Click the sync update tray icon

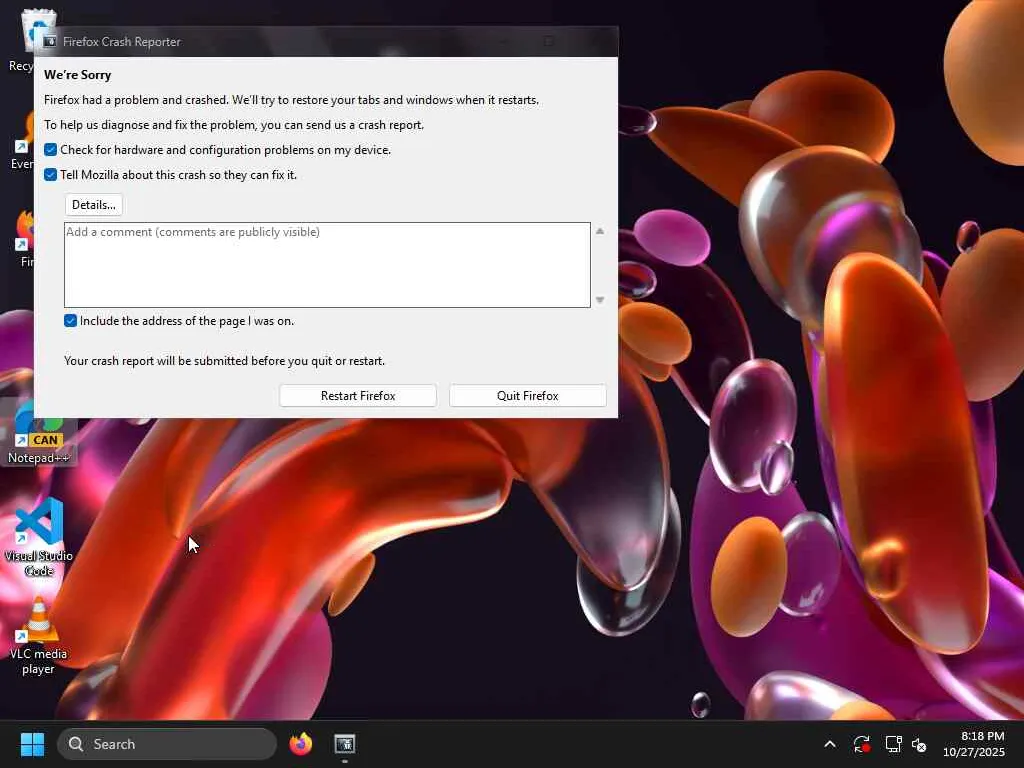pos(861,744)
